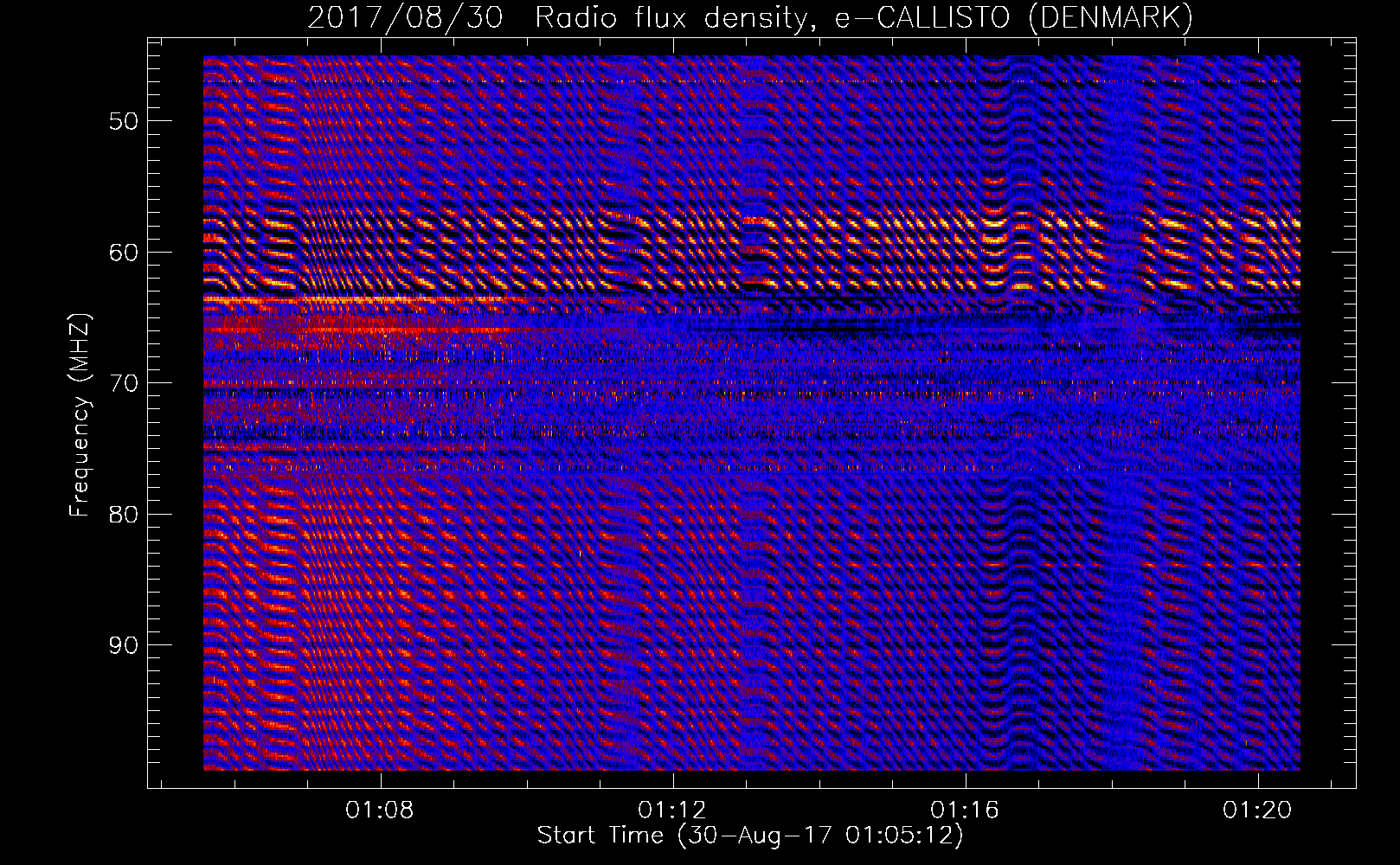Viewport: 1400px width, 865px height.
Task: Click the 01:12 time tick label
Action: tap(672, 810)
